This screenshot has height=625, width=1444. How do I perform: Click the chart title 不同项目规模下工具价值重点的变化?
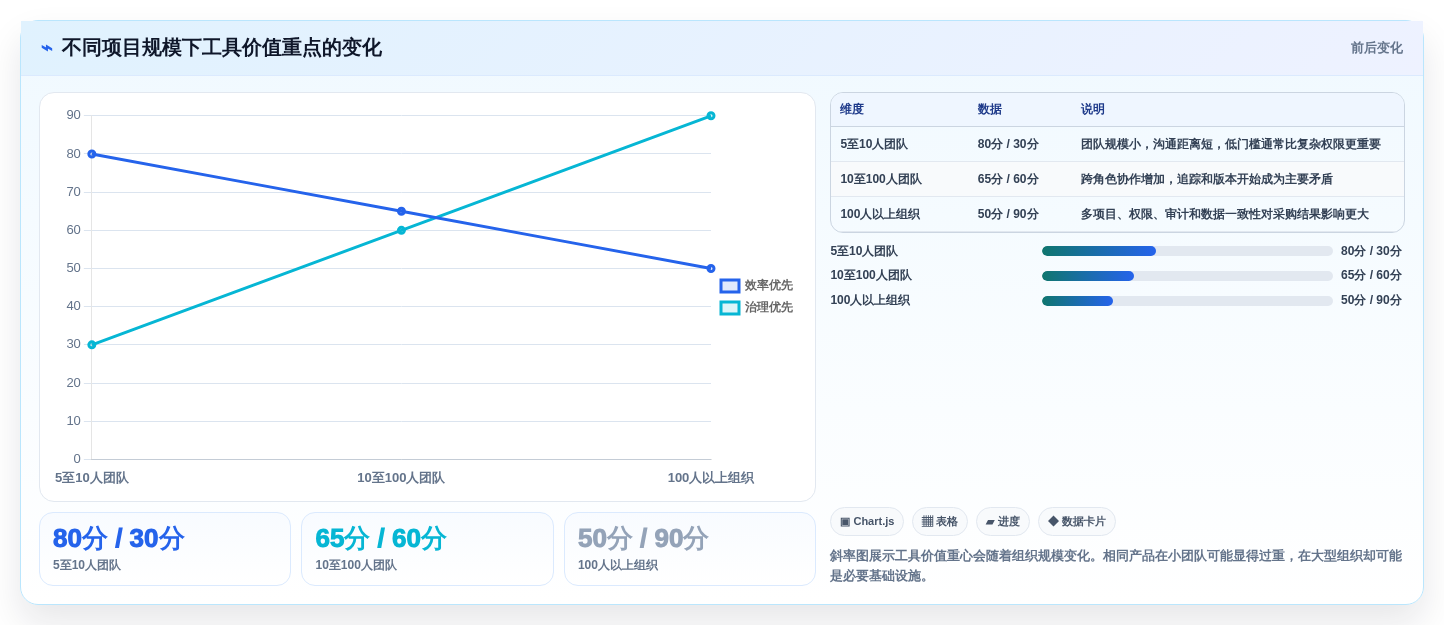pyautogui.click(x=222, y=48)
